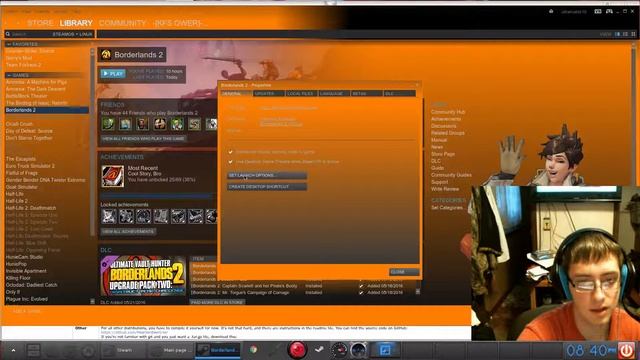The width and height of the screenshot is (640, 360).
Task: Switch library to detail view icon
Action: (618, 34)
